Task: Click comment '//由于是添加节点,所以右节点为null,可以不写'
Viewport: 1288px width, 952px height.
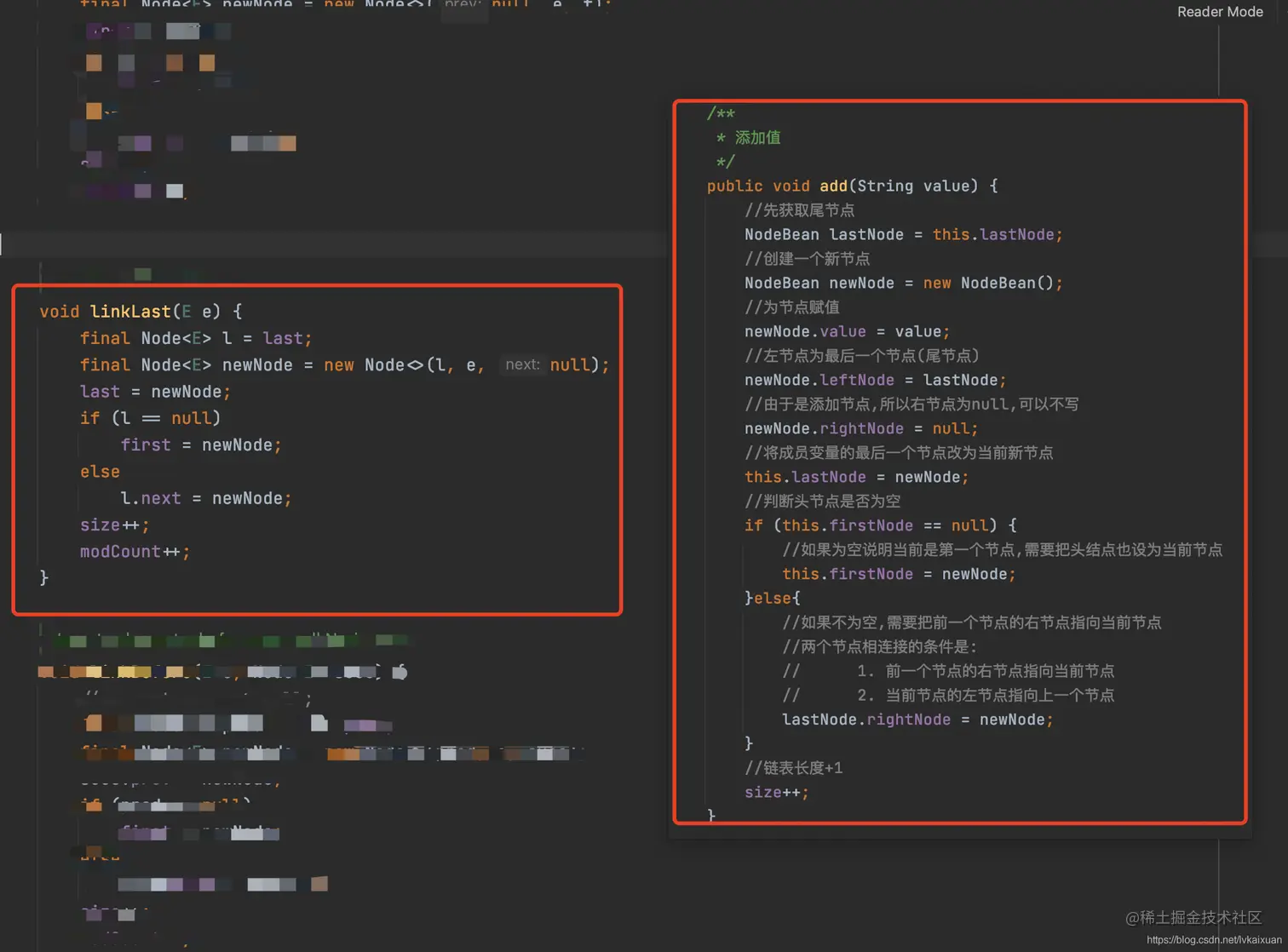Action: (x=911, y=404)
